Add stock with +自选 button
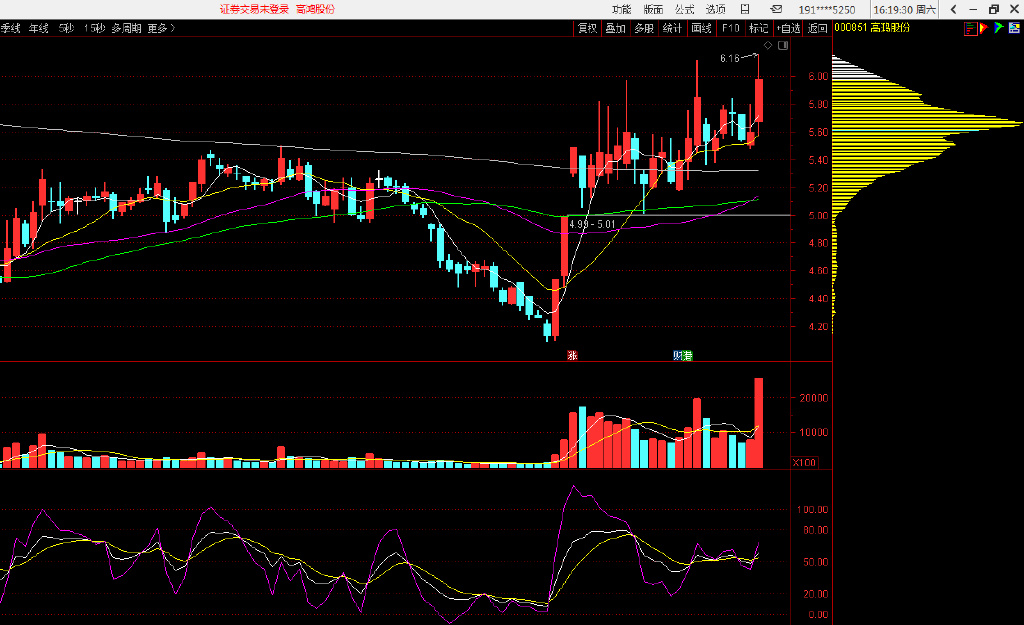 pyautogui.click(x=788, y=28)
